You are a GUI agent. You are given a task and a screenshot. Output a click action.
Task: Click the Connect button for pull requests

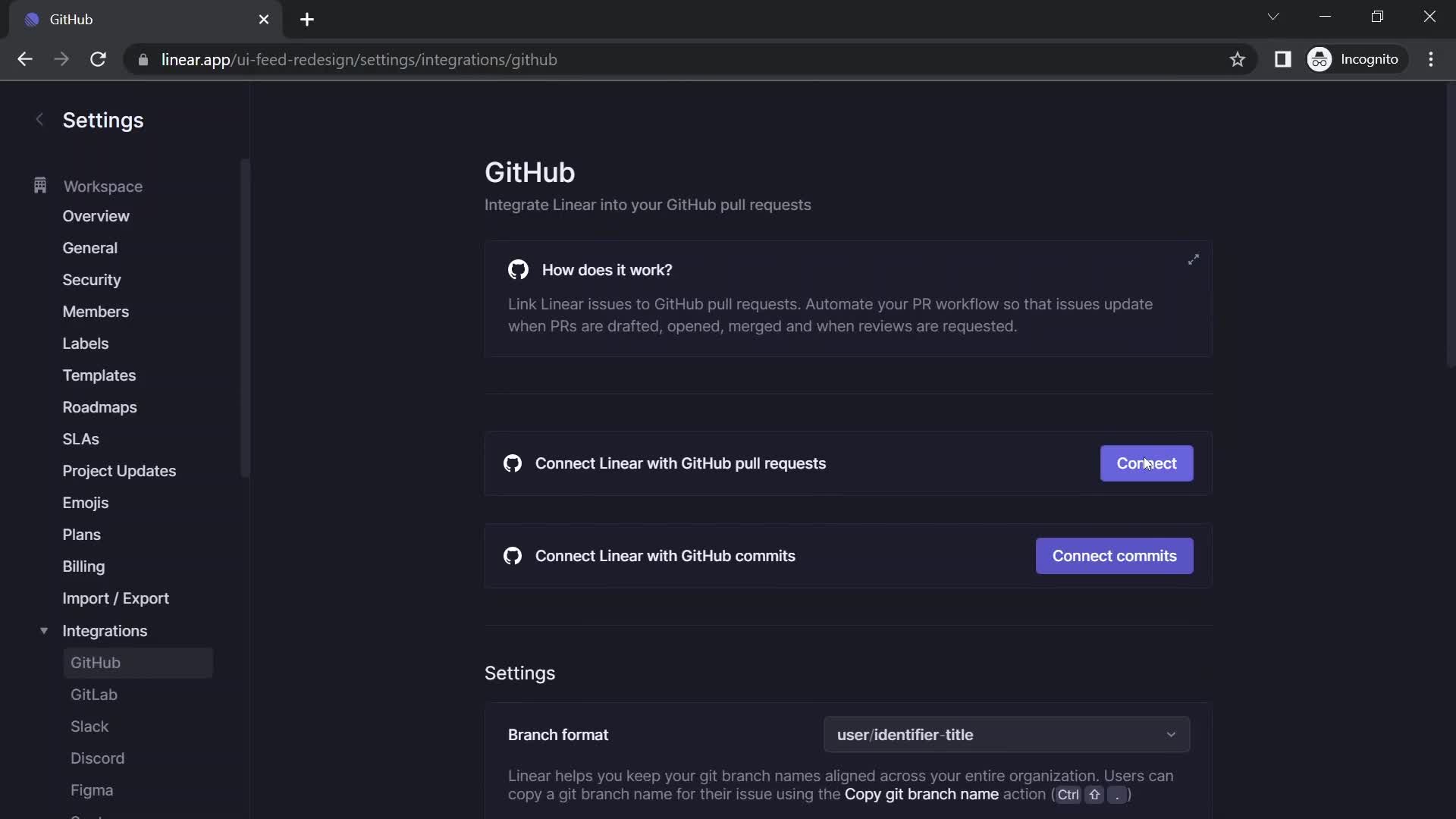click(x=1146, y=463)
